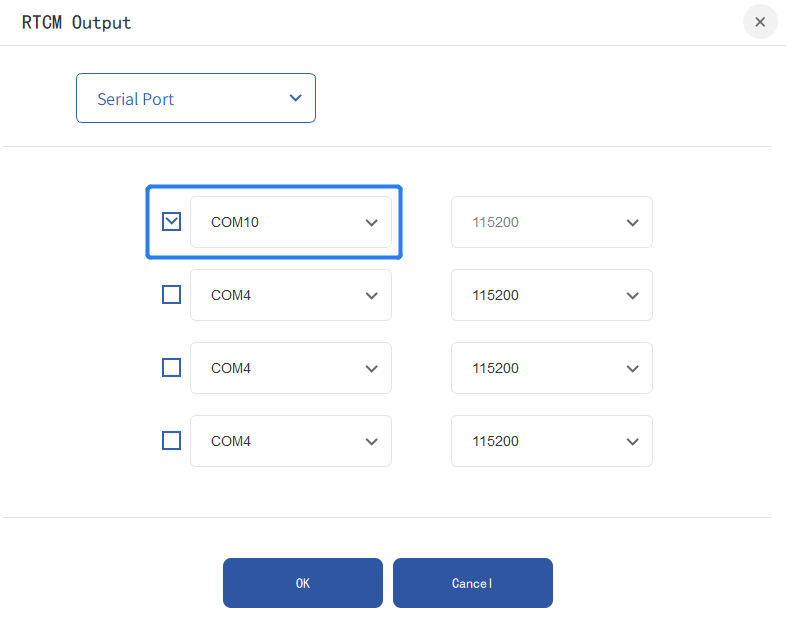The image size is (786, 624).
Task: Open the Serial Port output type dropdown
Action: click(x=196, y=98)
